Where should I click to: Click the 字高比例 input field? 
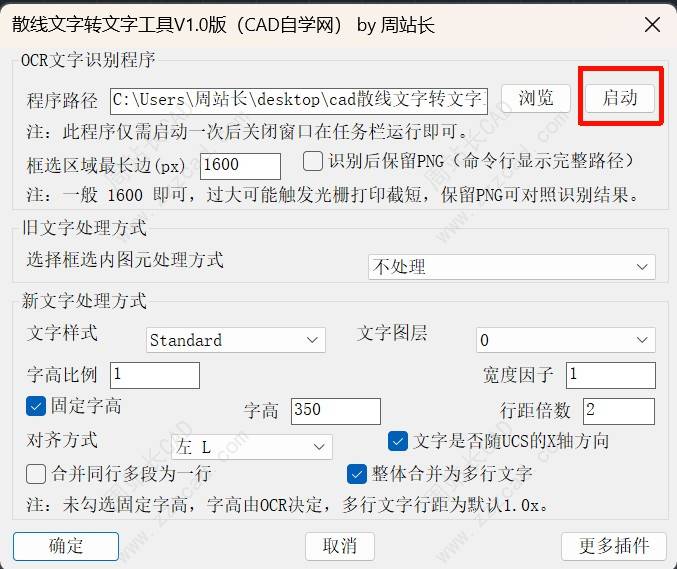point(155,375)
